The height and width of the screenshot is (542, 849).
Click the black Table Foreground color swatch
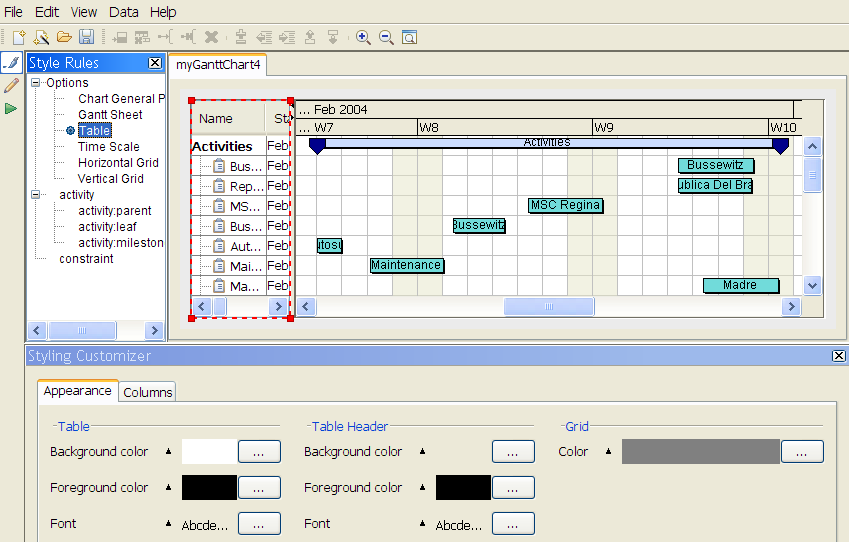tap(209, 488)
